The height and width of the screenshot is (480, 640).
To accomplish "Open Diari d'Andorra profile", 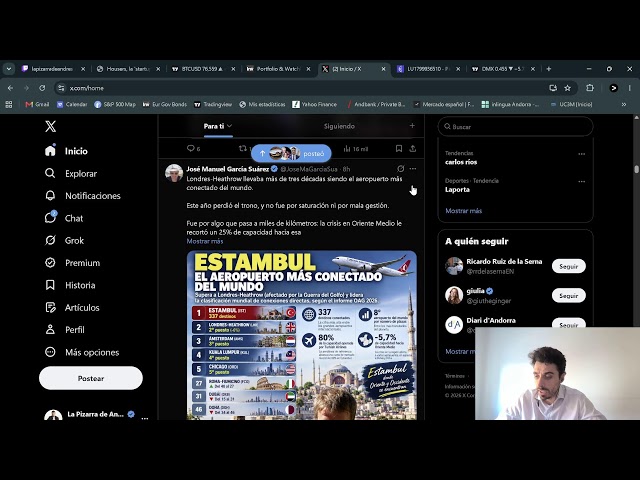I will pos(491,320).
